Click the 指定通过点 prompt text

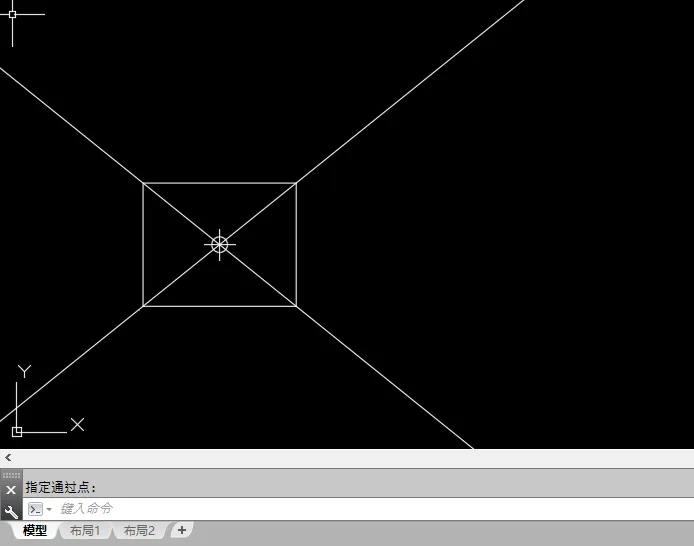tap(61, 488)
